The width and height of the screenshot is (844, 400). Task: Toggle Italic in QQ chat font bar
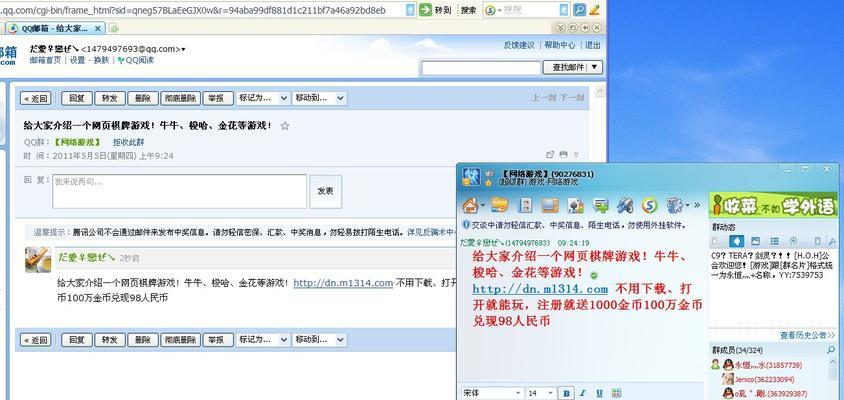582,394
